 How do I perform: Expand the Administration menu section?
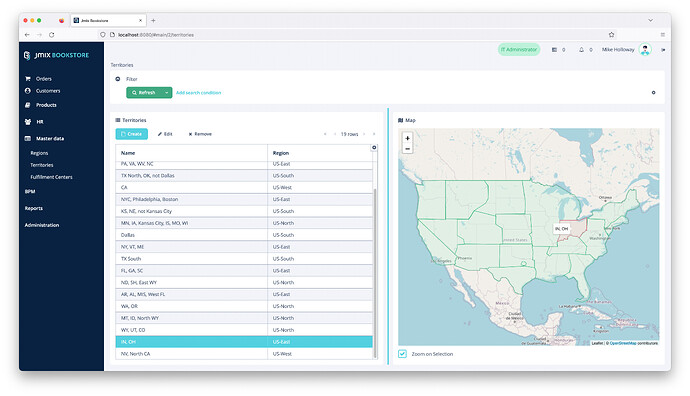click(x=42, y=225)
